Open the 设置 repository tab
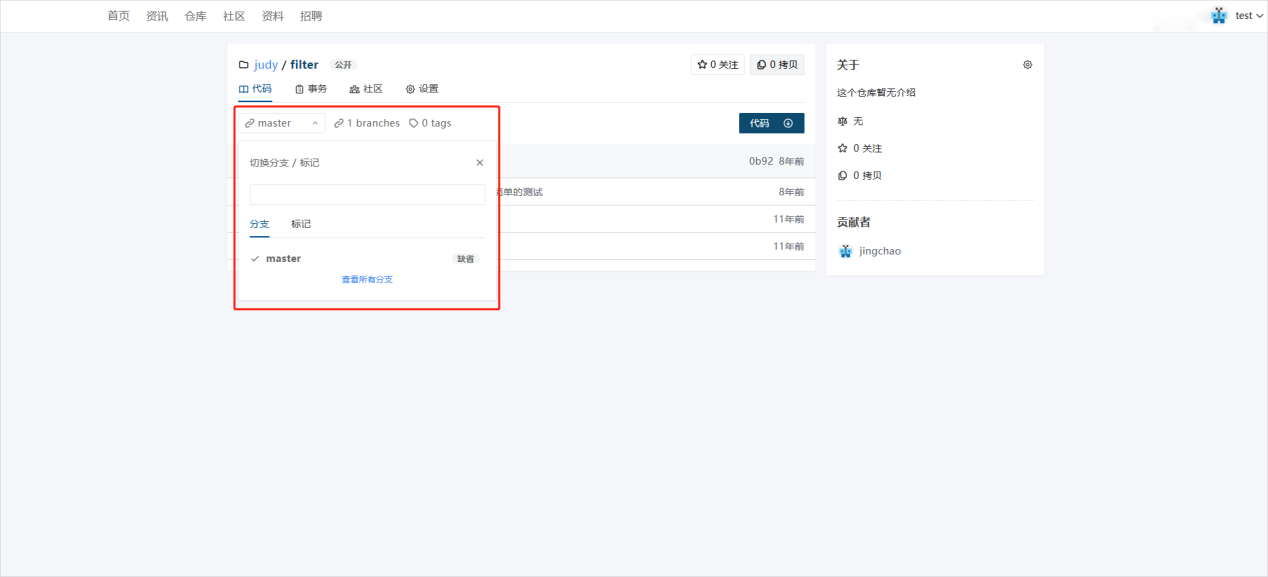The image size is (1268, 577). click(x=422, y=89)
